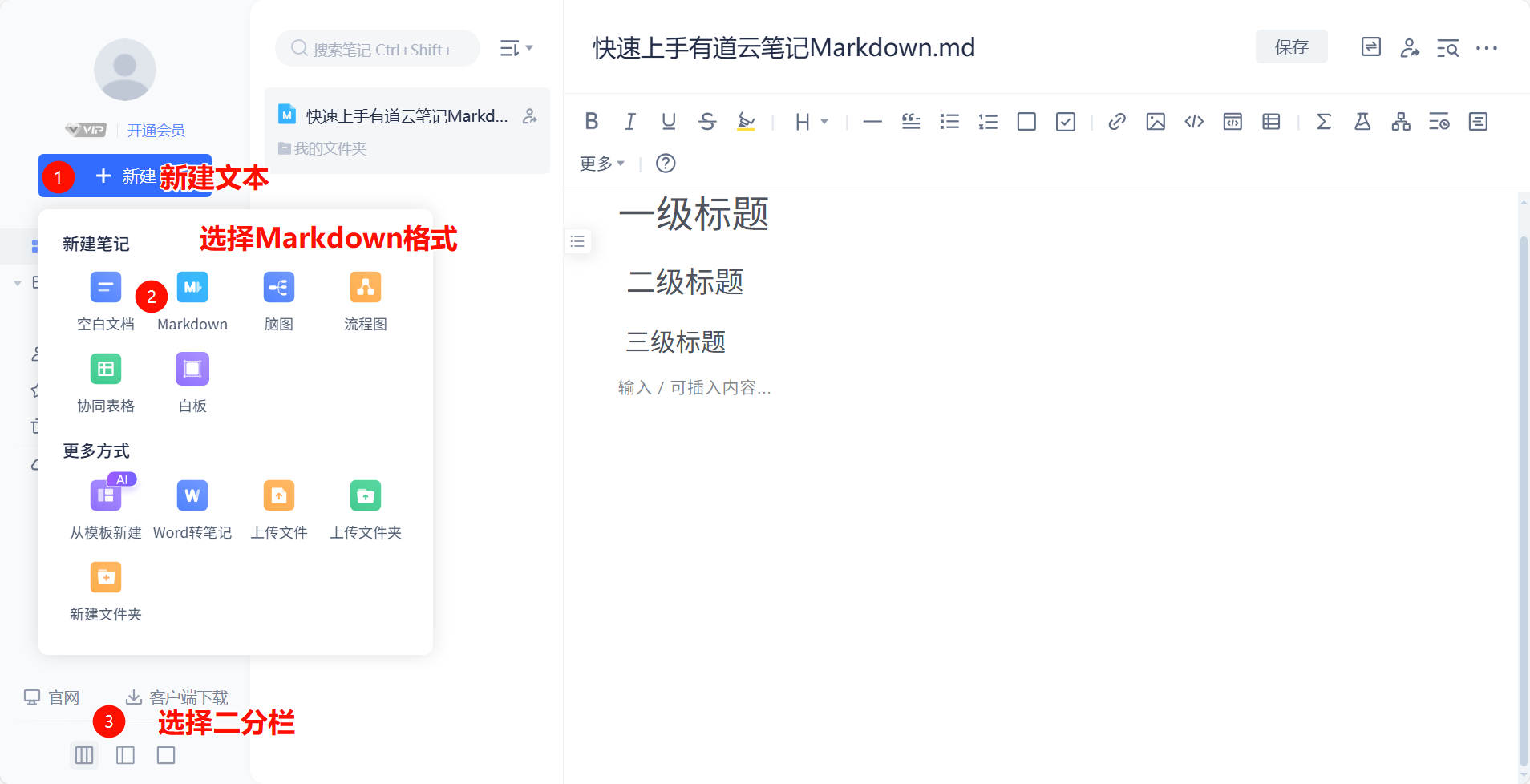Open the 客户端下载 link
Screen dimensions: 1530x784
click(177, 697)
